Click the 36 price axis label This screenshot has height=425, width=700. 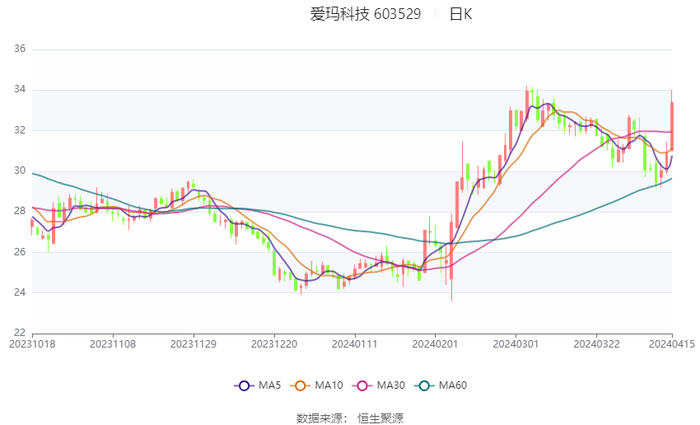coord(20,49)
